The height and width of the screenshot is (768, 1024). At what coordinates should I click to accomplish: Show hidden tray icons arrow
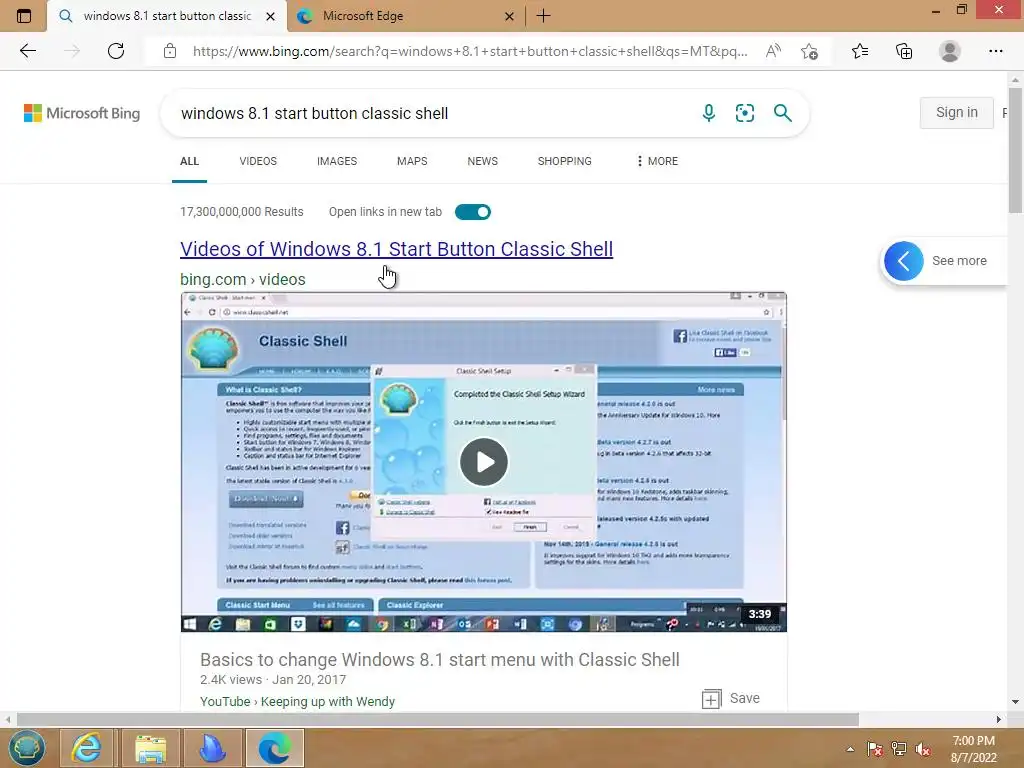tap(850, 749)
